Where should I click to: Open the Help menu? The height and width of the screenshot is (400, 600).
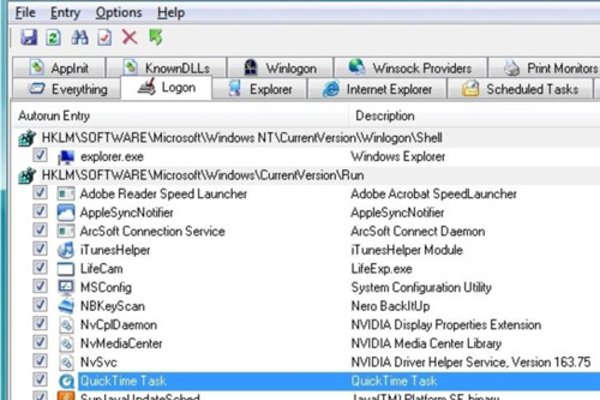click(171, 13)
